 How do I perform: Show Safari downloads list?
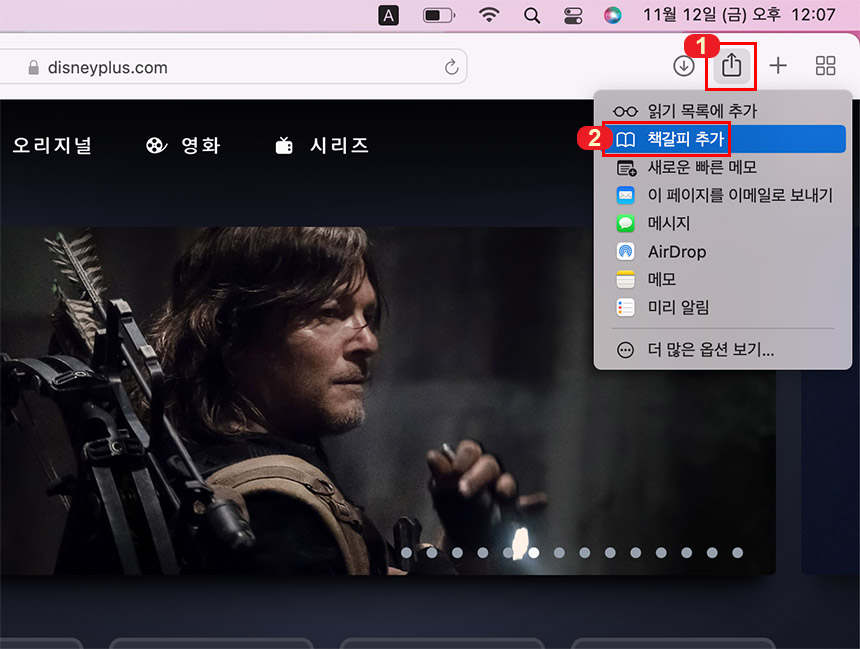(x=683, y=66)
